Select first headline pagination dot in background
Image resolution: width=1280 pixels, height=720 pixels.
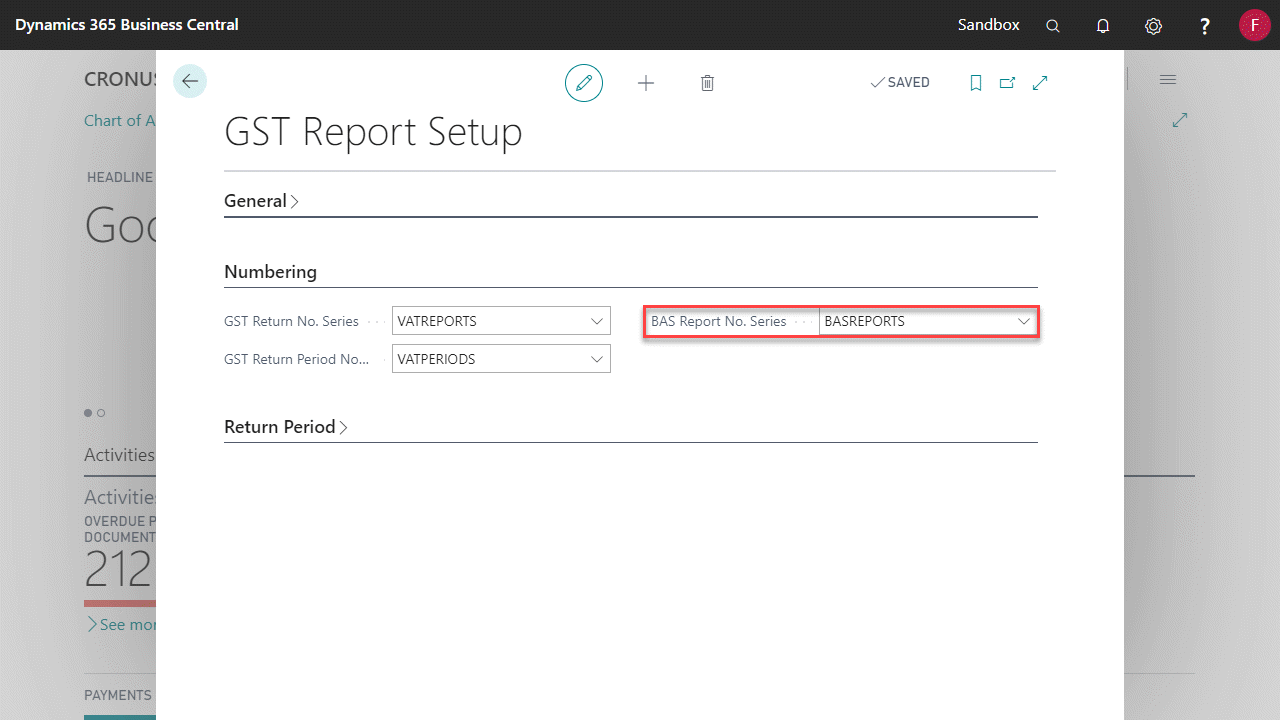88,413
